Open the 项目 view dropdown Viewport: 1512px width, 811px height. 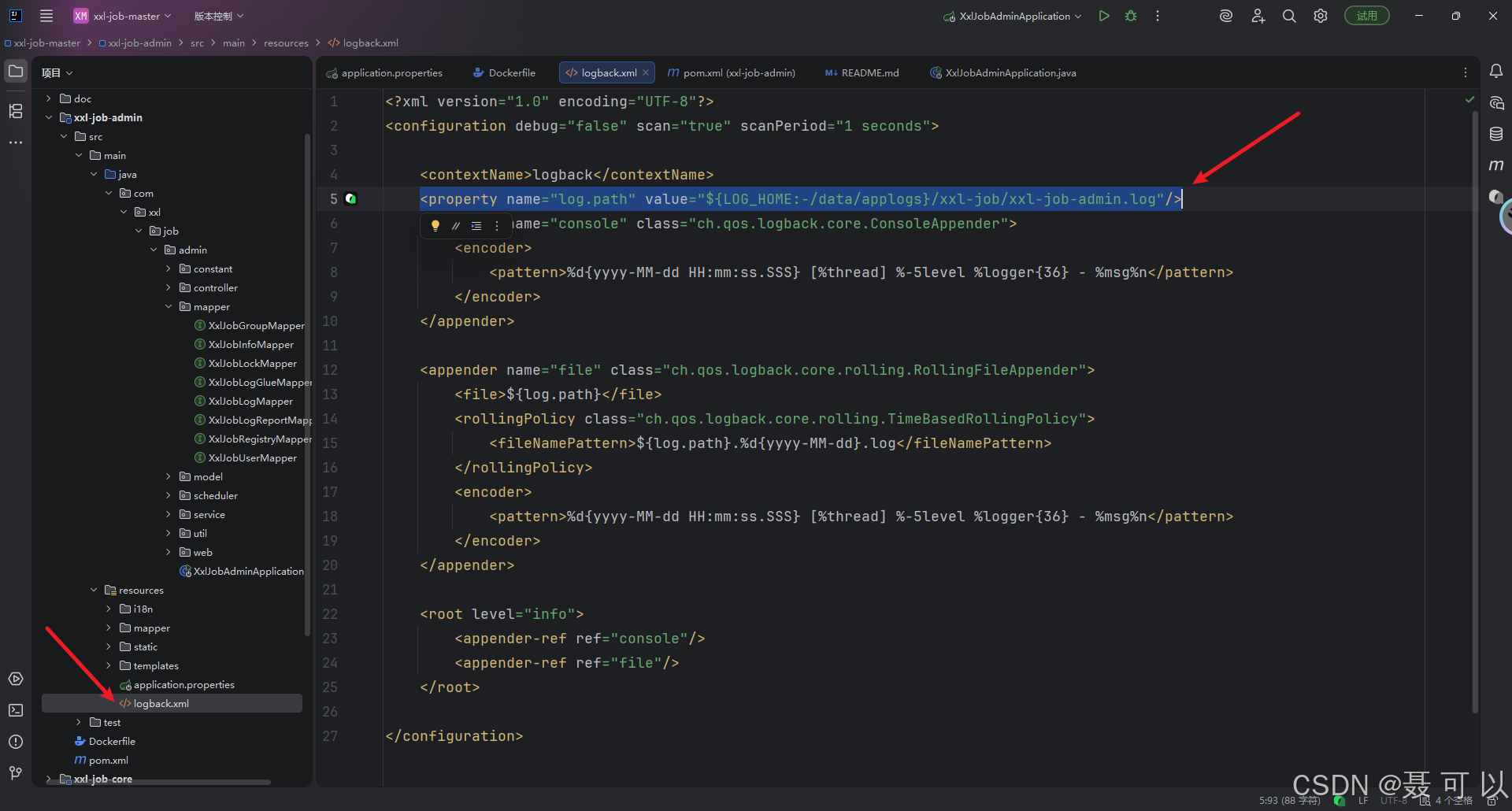tap(57, 72)
